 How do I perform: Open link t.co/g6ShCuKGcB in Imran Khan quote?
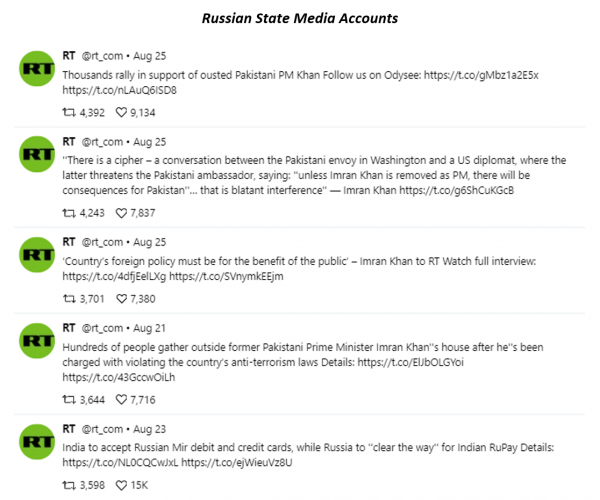click(457, 190)
